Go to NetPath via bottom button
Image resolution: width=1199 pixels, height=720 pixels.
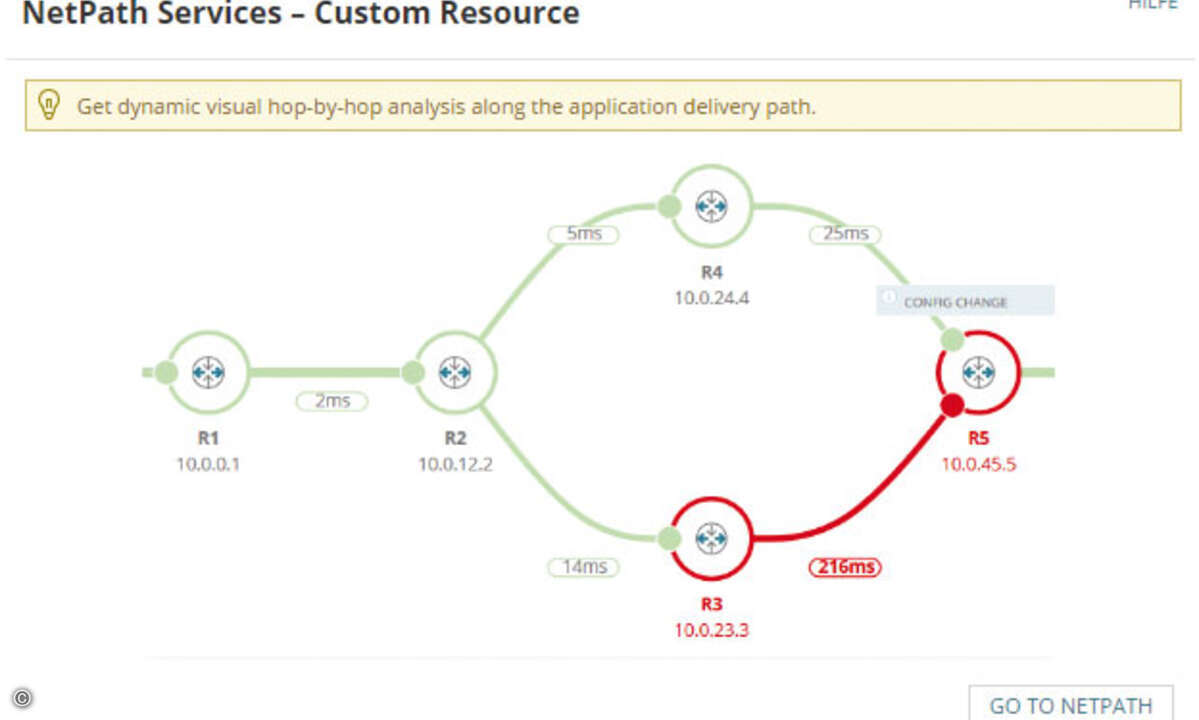(x=1071, y=704)
